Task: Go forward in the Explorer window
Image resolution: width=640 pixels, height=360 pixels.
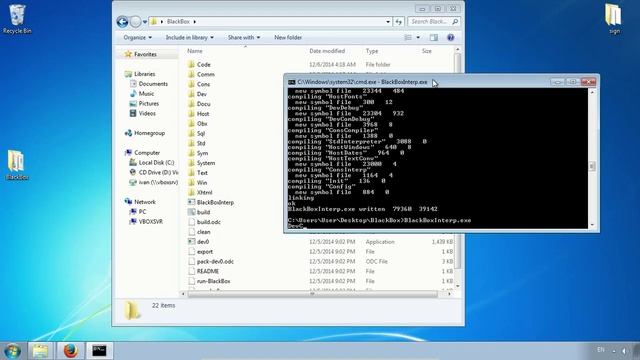Action: pos(135,22)
